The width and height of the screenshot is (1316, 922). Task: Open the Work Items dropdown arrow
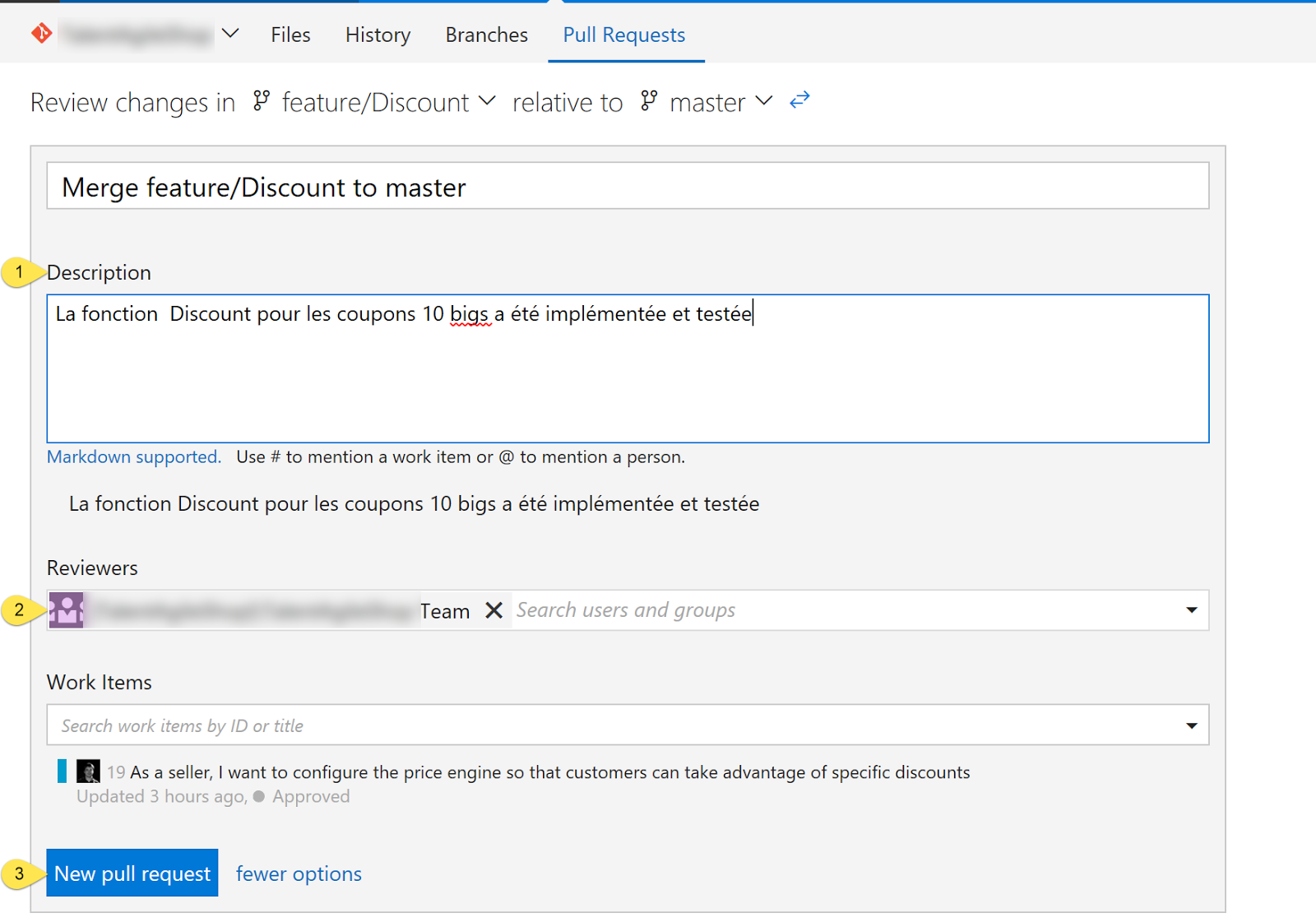(1191, 725)
